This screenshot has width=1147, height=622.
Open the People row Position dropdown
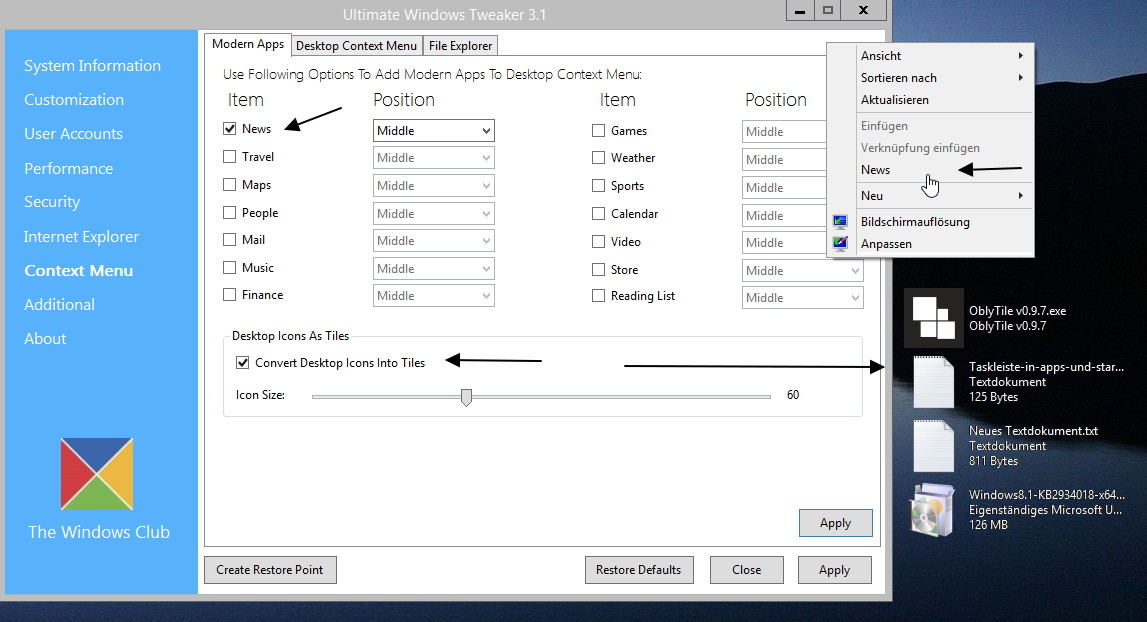point(434,214)
